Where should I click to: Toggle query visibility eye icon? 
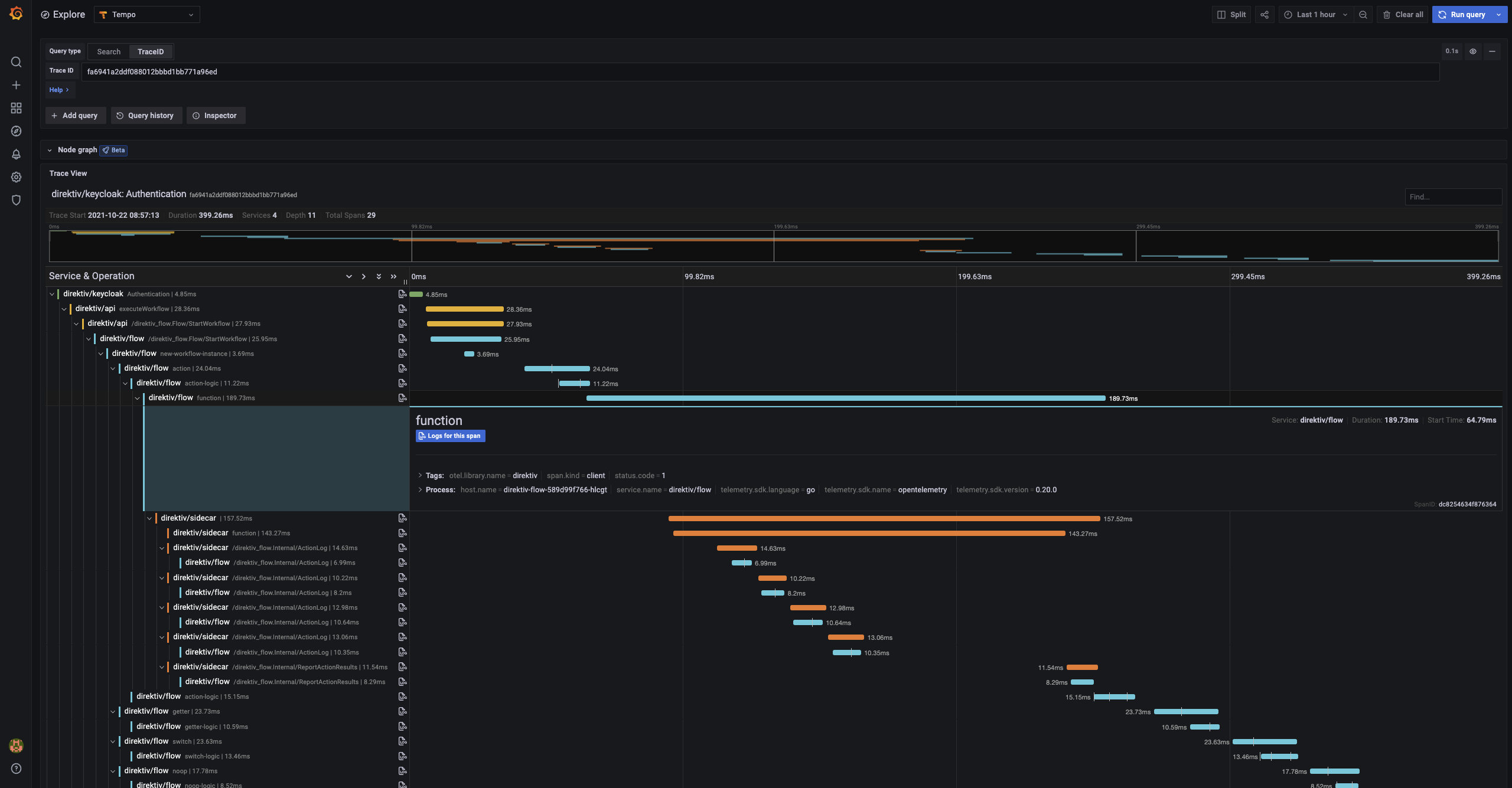[x=1473, y=51]
